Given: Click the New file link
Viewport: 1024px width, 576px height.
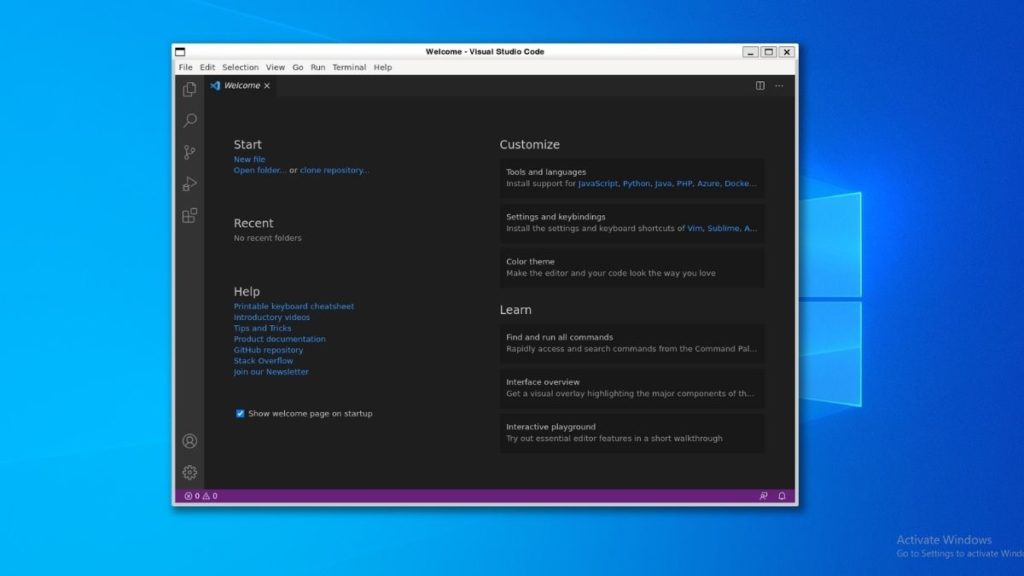Looking at the screenshot, I should click(x=248, y=158).
